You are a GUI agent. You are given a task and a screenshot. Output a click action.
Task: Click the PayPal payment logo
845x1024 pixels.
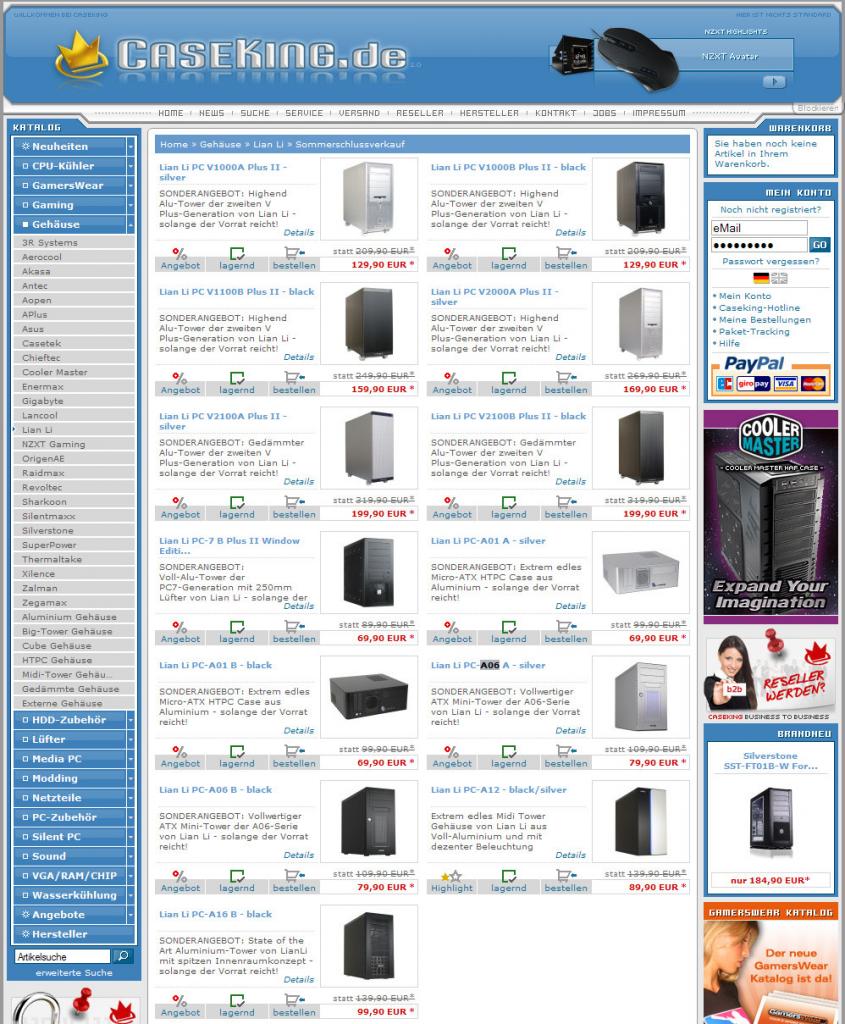(x=754, y=363)
